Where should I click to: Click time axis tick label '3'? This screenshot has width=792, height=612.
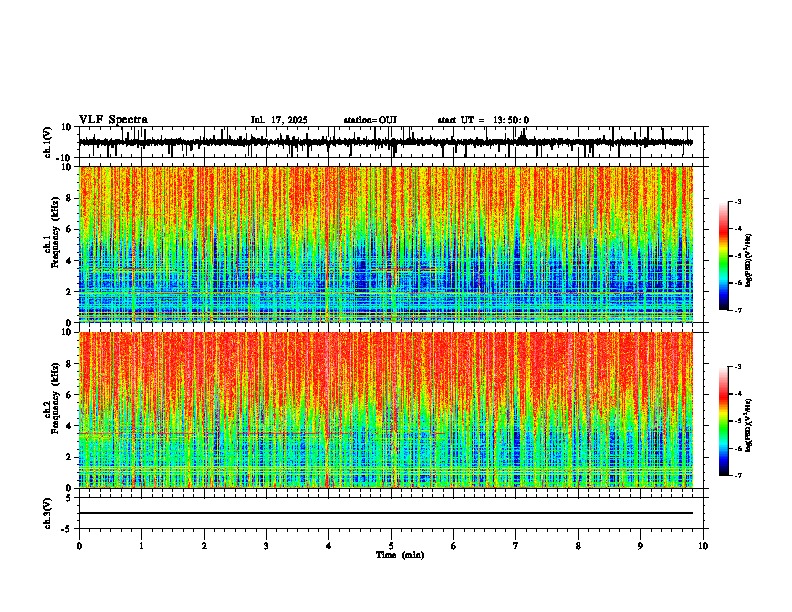pyautogui.click(x=266, y=546)
